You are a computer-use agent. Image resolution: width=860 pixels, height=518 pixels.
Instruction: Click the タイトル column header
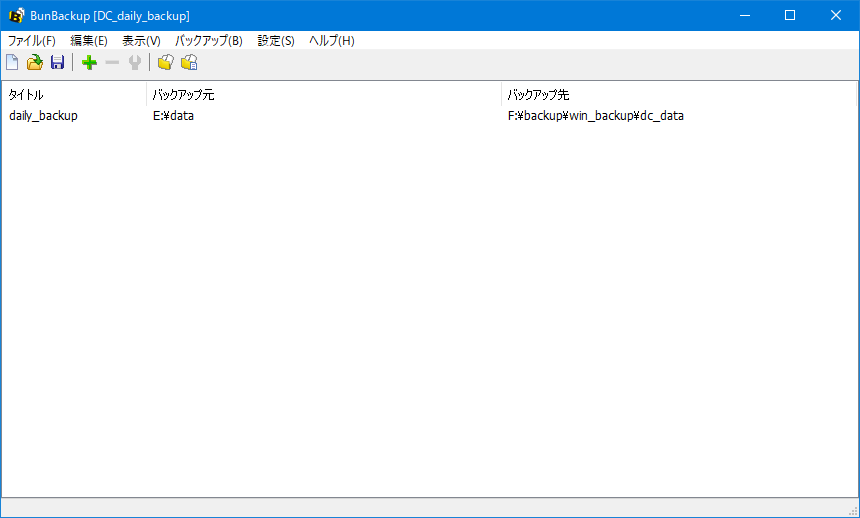74,94
